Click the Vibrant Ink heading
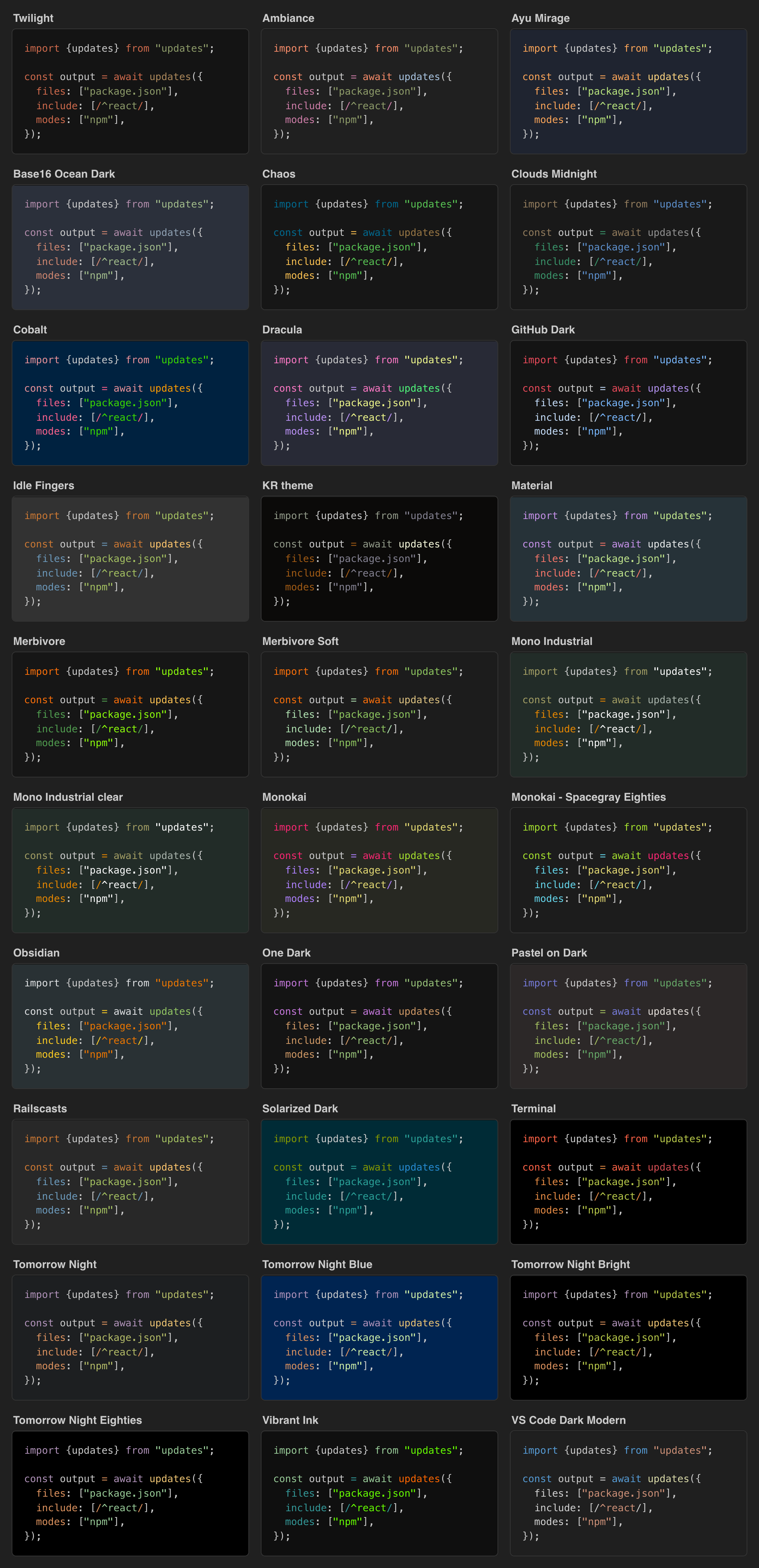The width and height of the screenshot is (759, 1568). click(290, 1421)
